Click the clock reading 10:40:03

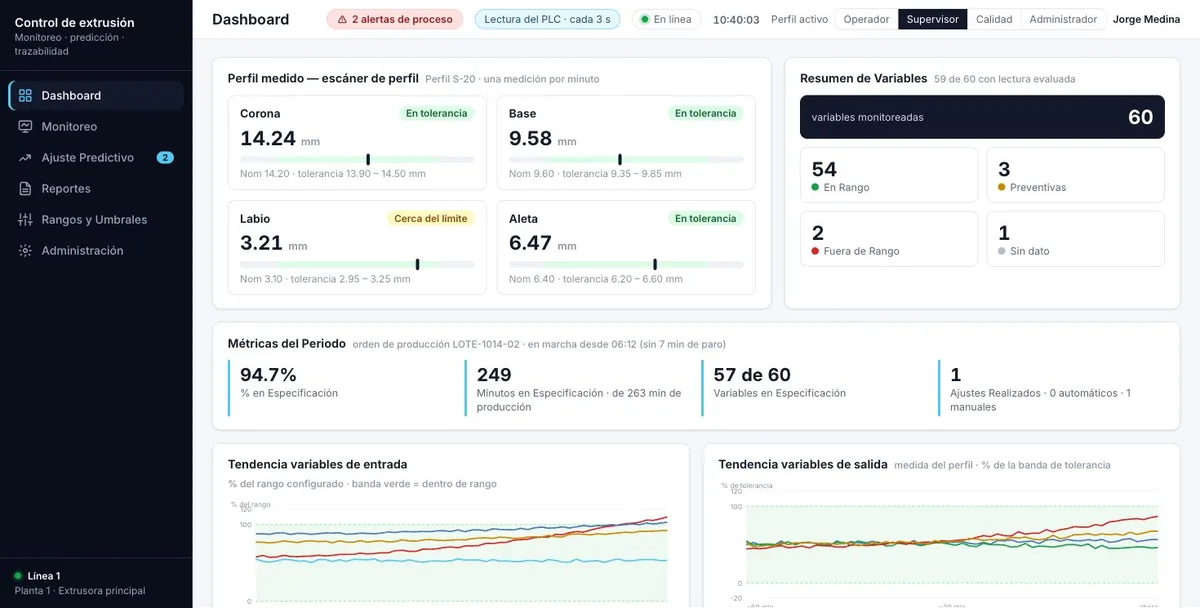(736, 19)
